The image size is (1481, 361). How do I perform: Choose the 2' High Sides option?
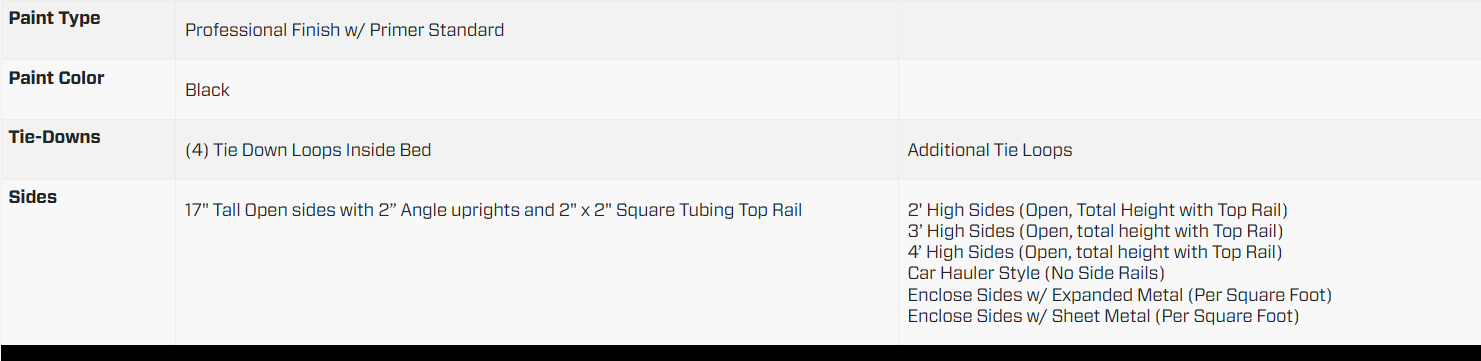1097,210
